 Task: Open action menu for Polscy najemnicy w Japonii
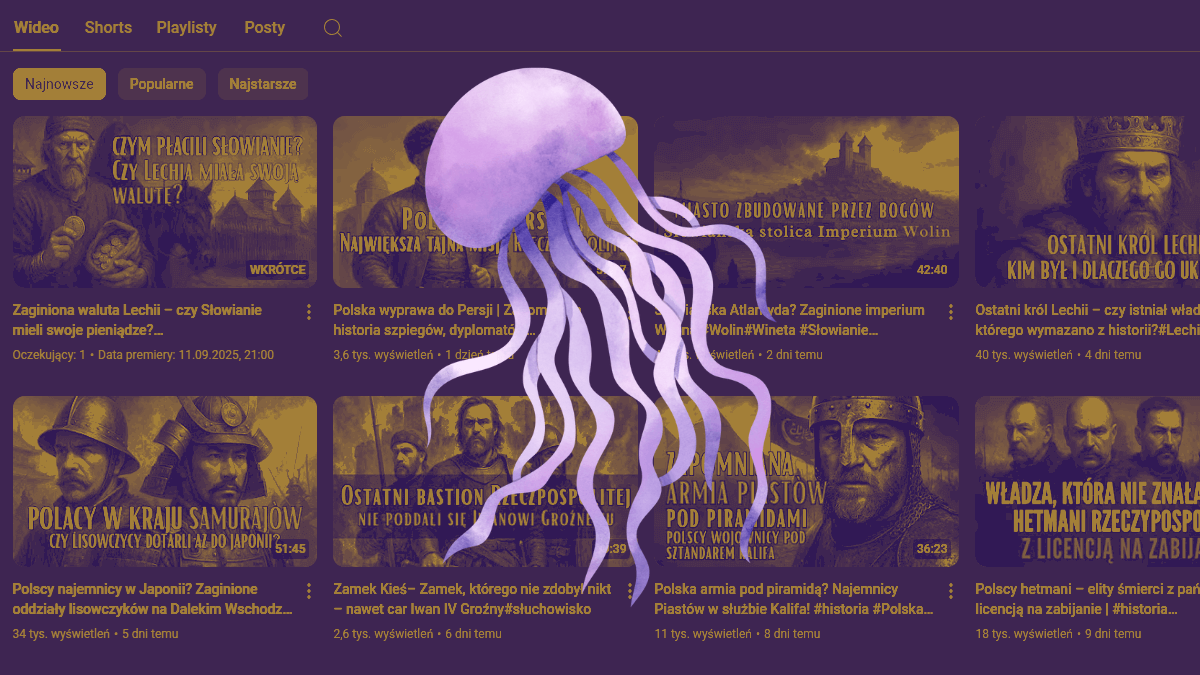[309, 591]
